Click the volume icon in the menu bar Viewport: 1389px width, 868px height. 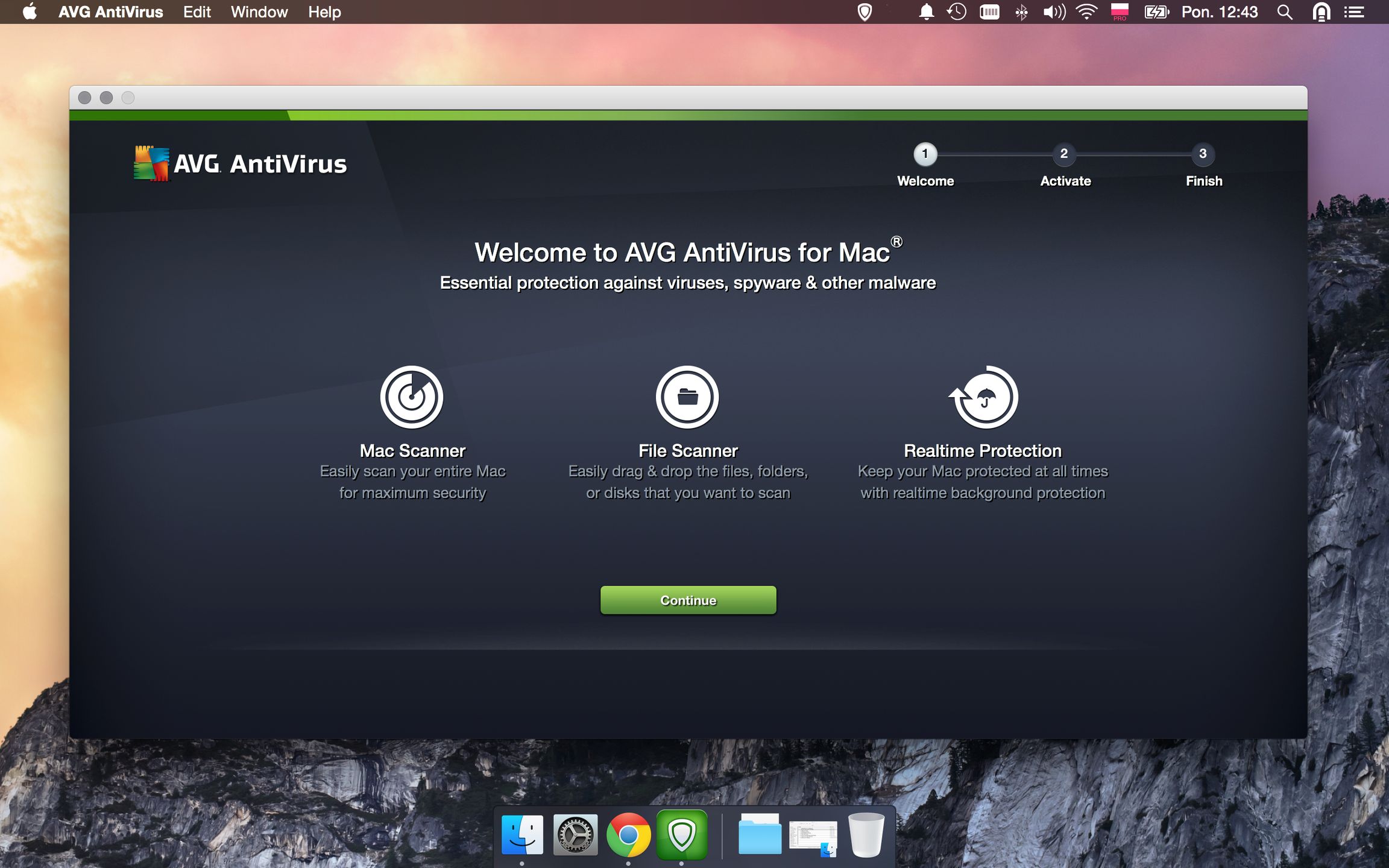coord(1053,11)
